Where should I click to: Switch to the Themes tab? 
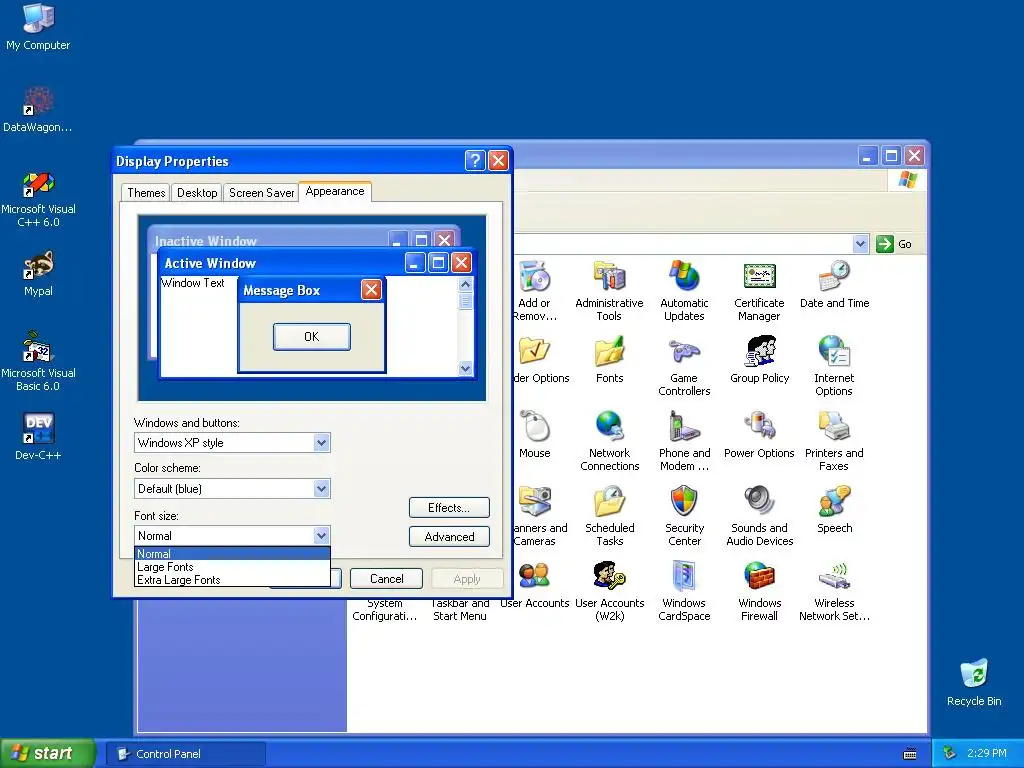[146, 193]
